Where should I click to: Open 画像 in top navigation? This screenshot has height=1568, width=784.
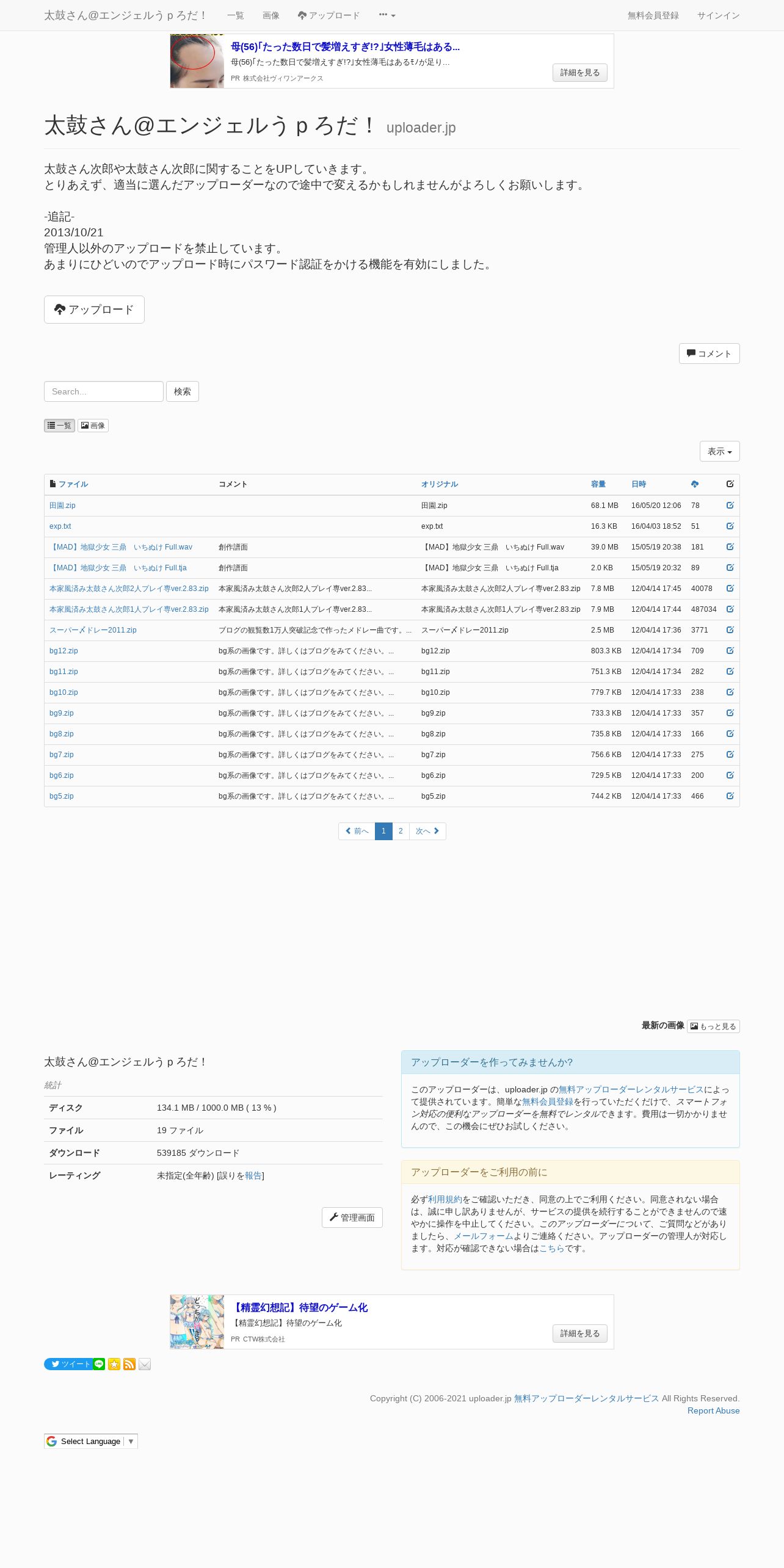pyautogui.click(x=271, y=15)
